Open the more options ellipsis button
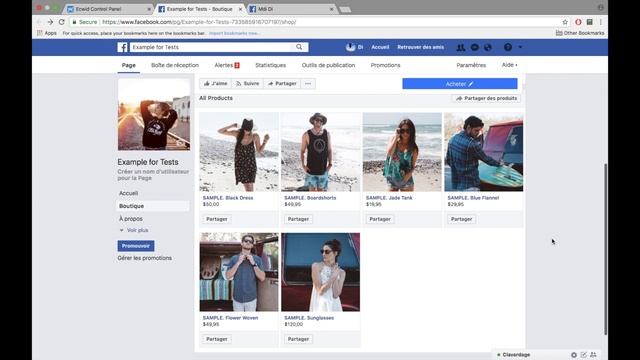The image size is (640, 360). pos(308,84)
